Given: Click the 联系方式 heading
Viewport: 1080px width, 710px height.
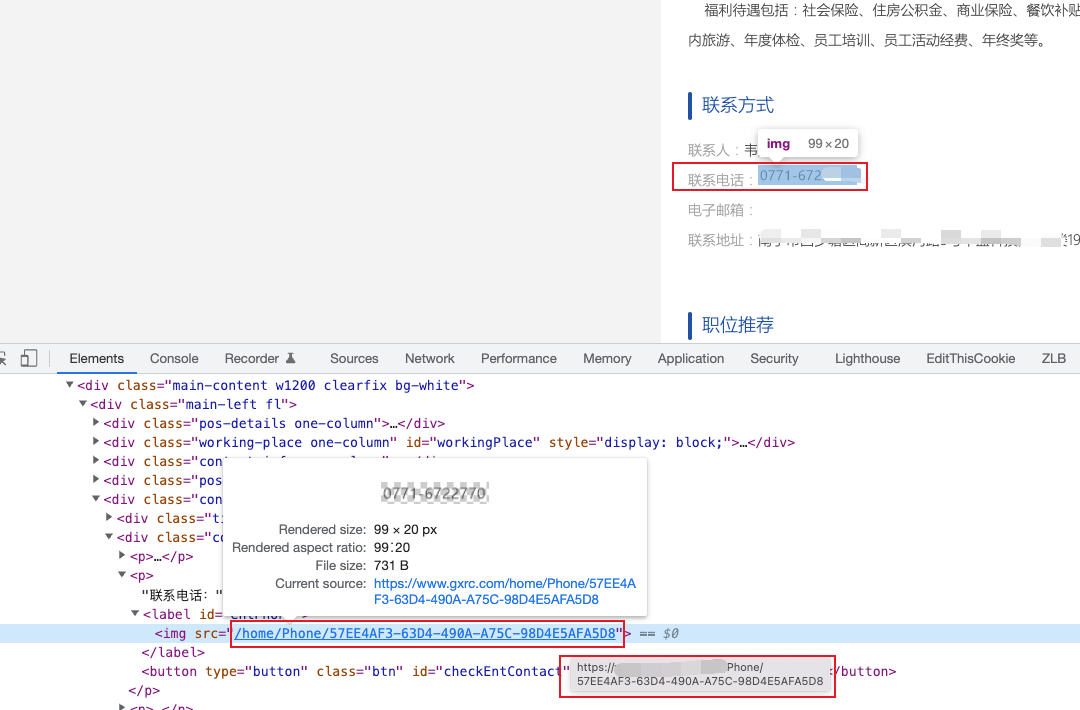Looking at the screenshot, I should coord(738,105).
